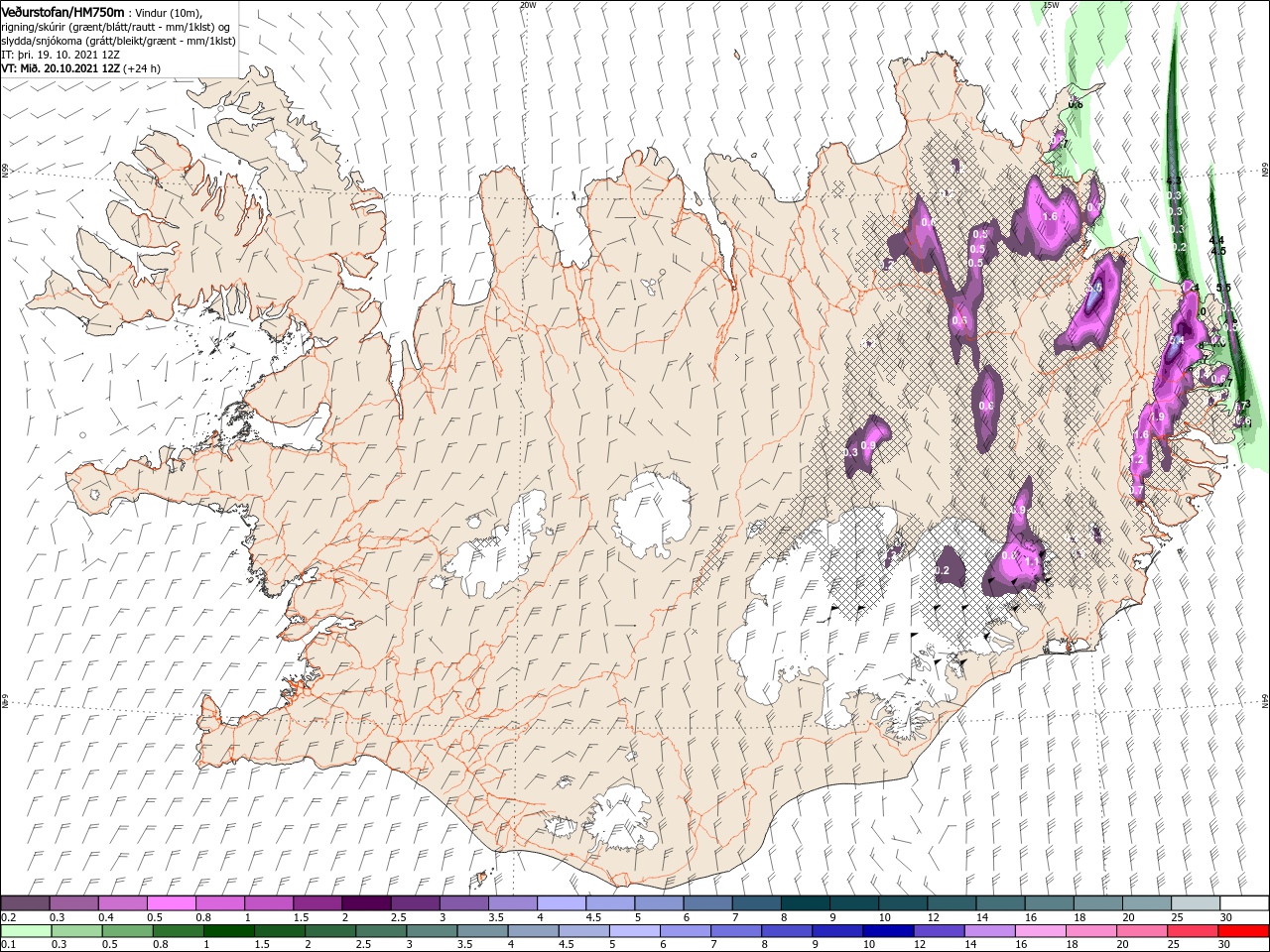Select the '1.2' snowfall value in the east
The width and height of the screenshot is (1270, 952).
pos(1138,461)
